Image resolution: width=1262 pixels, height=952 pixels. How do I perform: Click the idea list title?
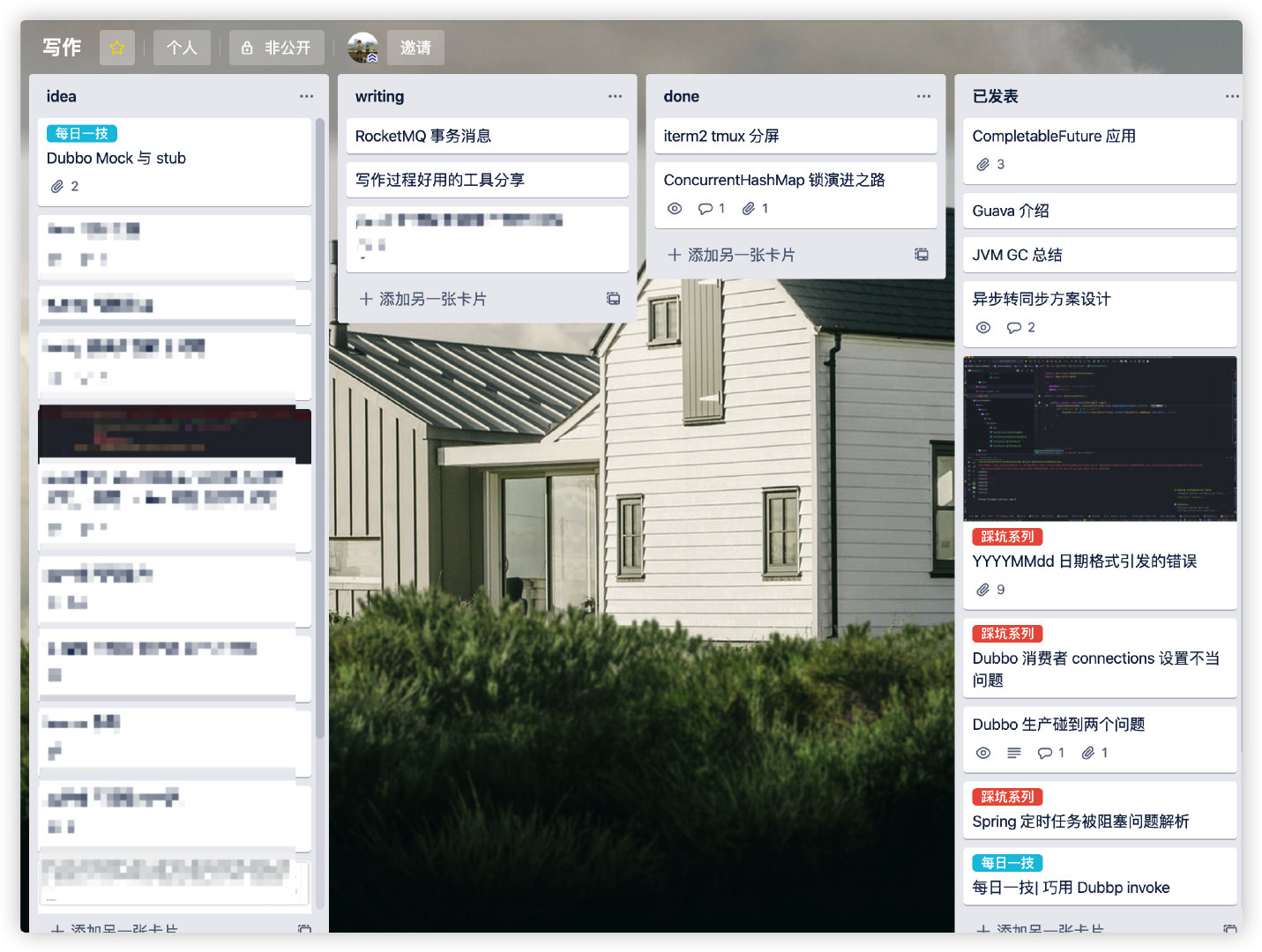(62, 96)
